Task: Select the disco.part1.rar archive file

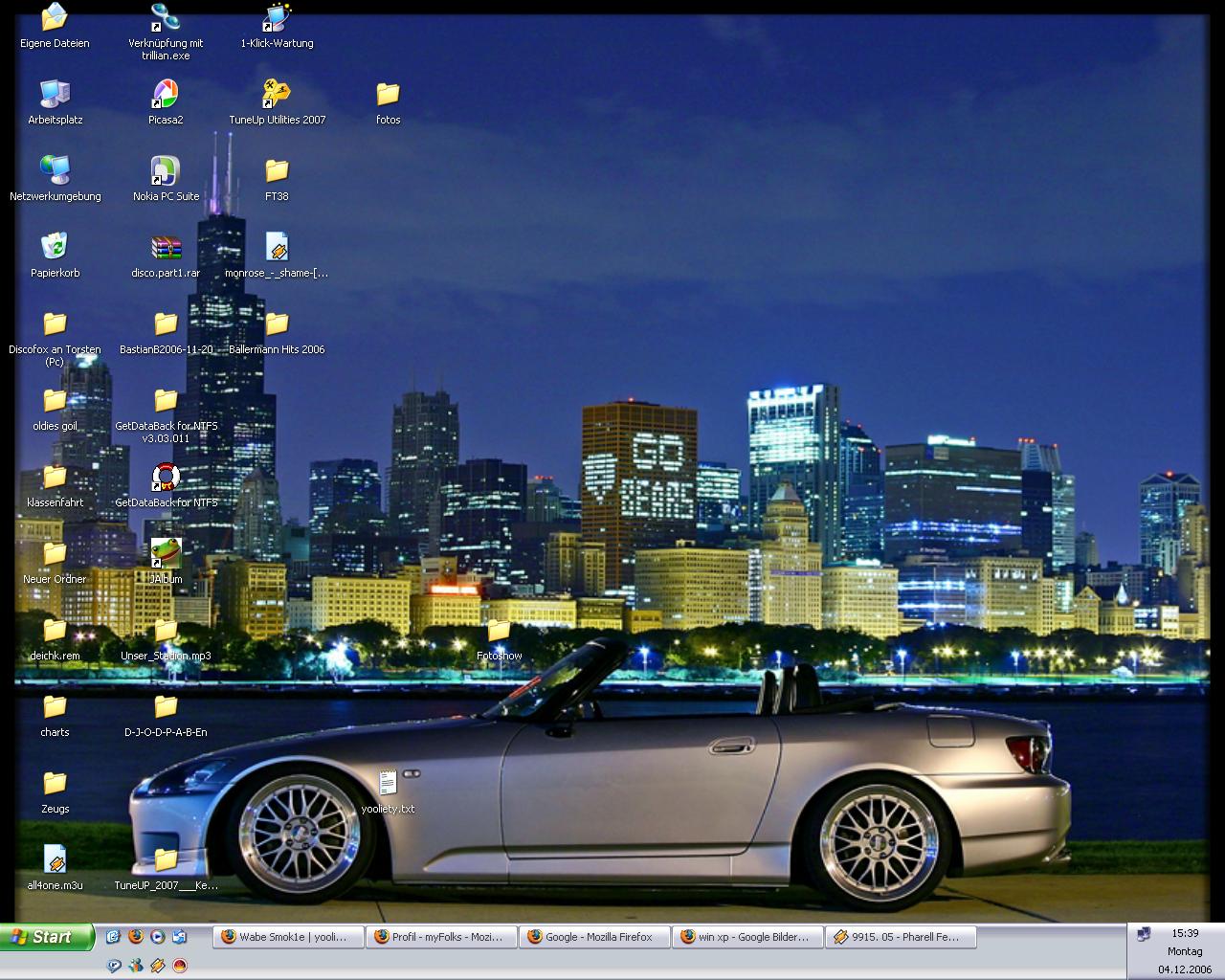Action: (x=165, y=248)
